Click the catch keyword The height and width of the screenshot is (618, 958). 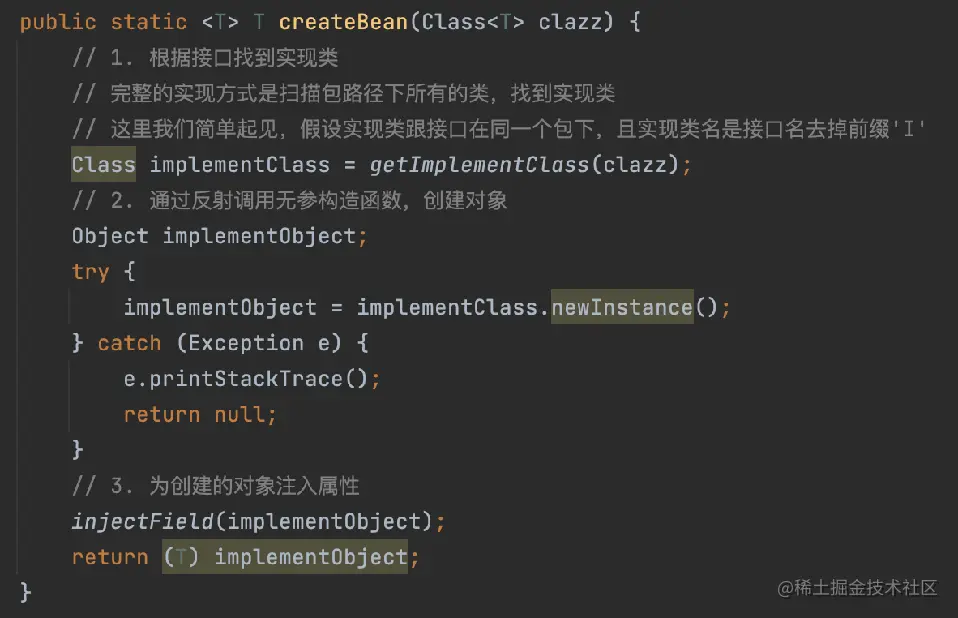pyautogui.click(x=130, y=343)
